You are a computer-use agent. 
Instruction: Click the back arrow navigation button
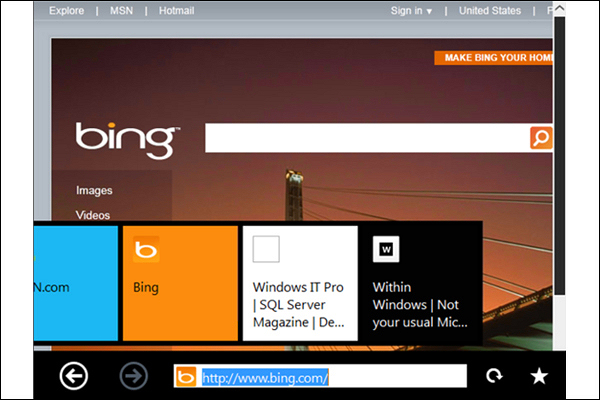coord(73,376)
